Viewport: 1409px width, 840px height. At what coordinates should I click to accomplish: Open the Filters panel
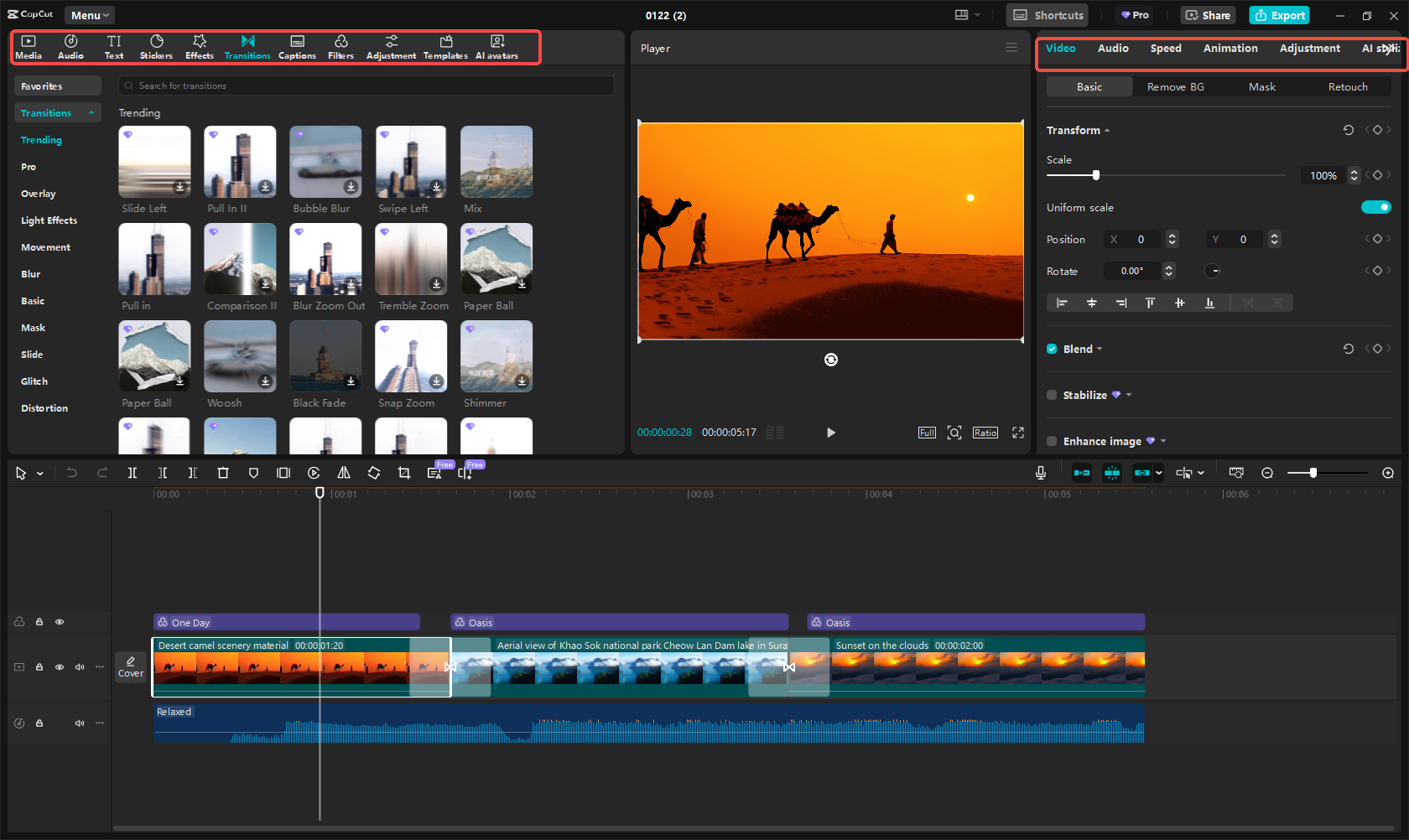tap(341, 47)
